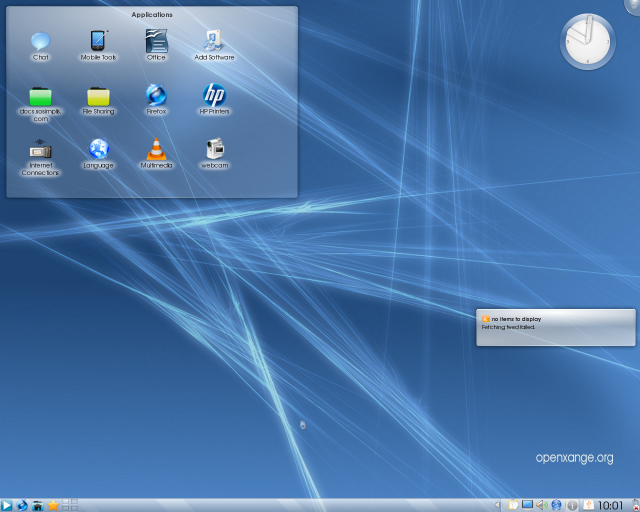The height and width of the screenshot is (512, 640).
Task: Expand hidden system tray icons arrow
Action: 498,505
